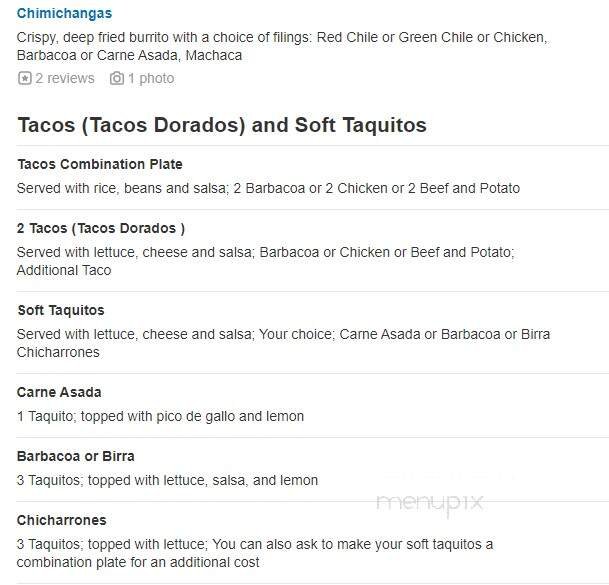Click the Chimichangas crispy deep fried burrito description
Screen dimensions: 609x585
coord(281,46)
